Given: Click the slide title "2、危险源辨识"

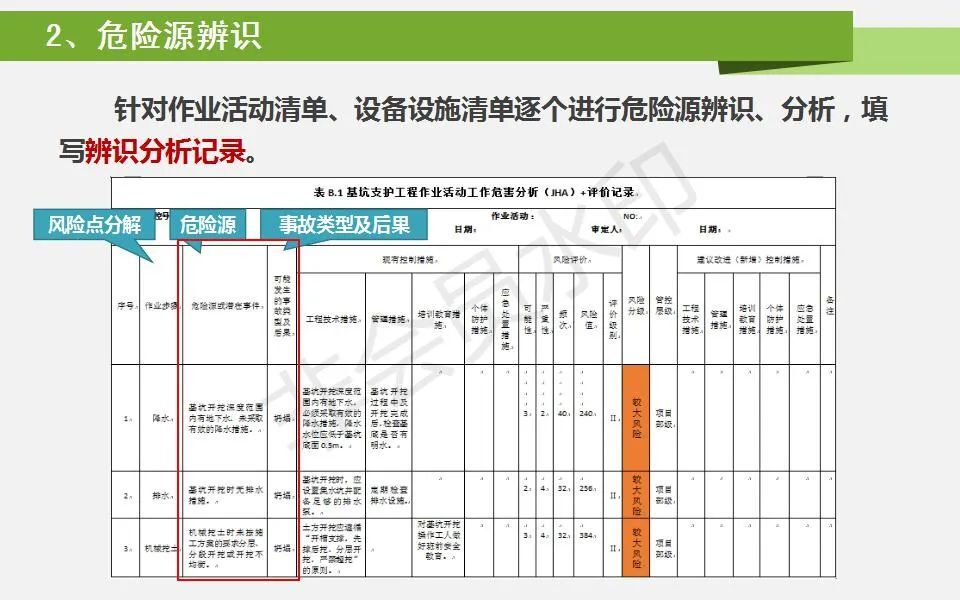Looking at the screenshot, I should [x=154, y=36].
